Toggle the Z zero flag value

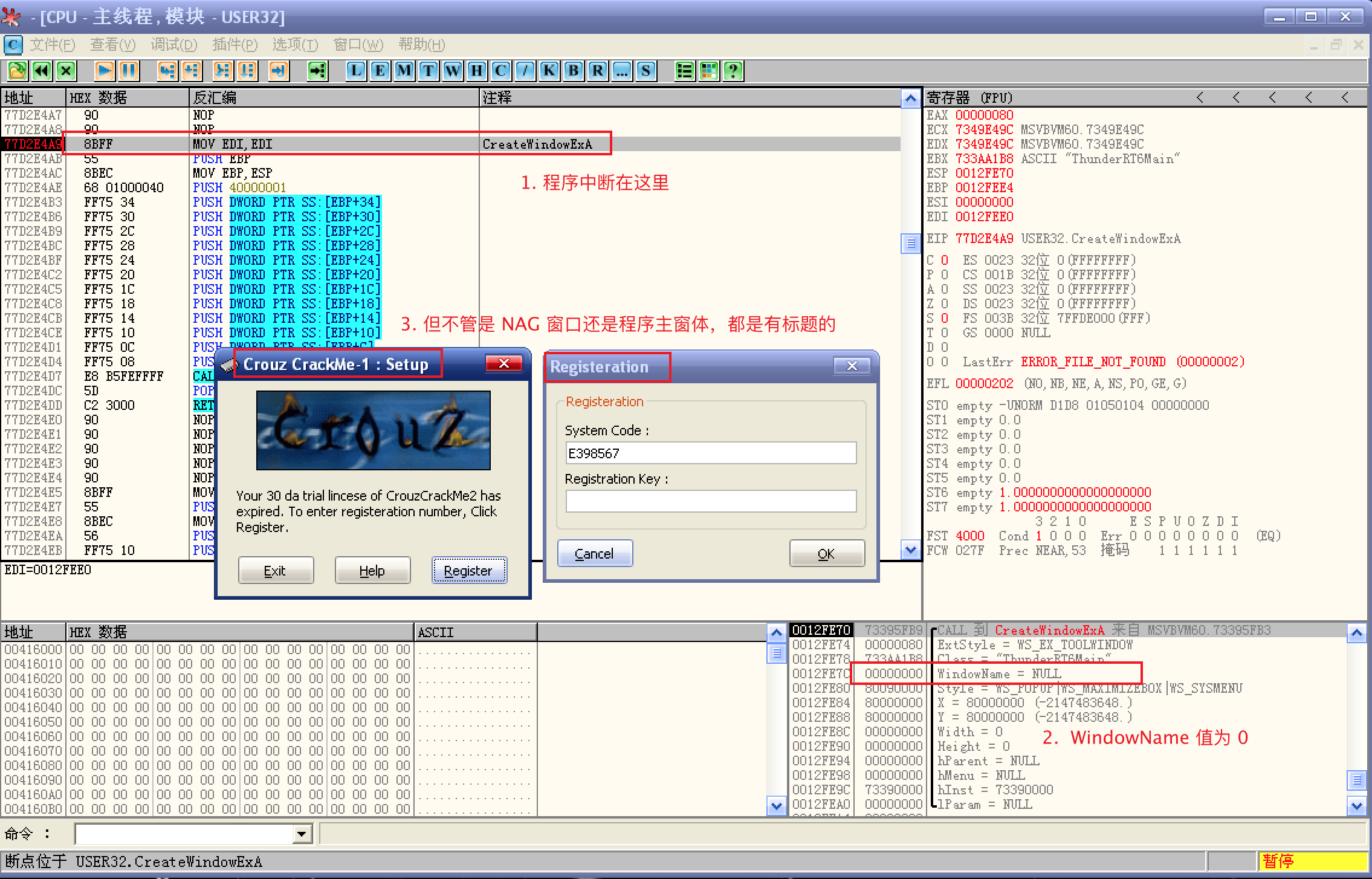[x=944, y=304]
